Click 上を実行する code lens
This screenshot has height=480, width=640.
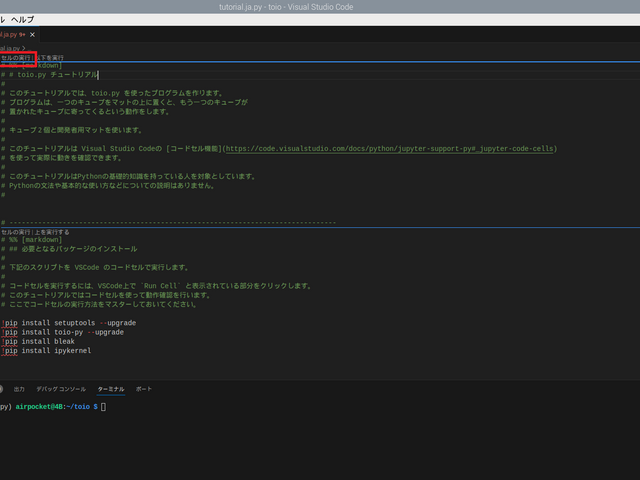52,232
